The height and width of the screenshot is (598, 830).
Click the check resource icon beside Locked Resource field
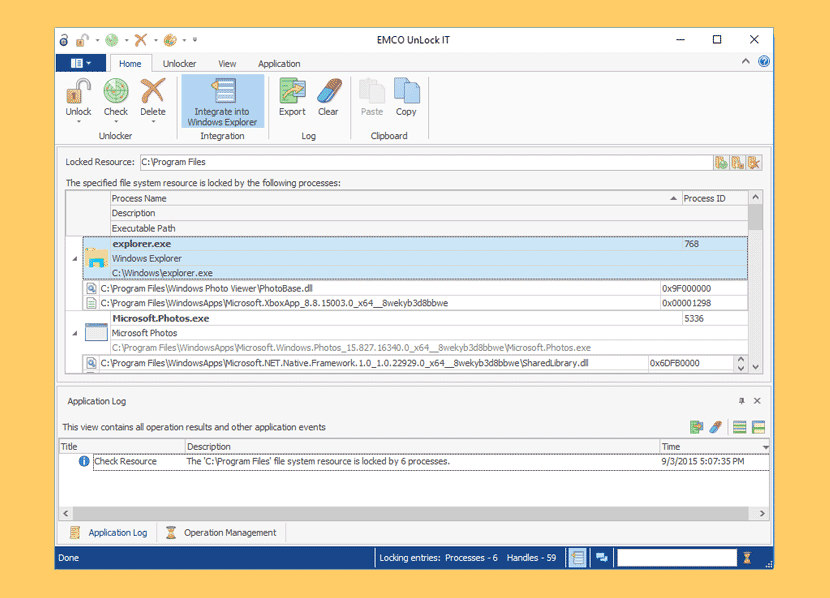pos(721,162)
